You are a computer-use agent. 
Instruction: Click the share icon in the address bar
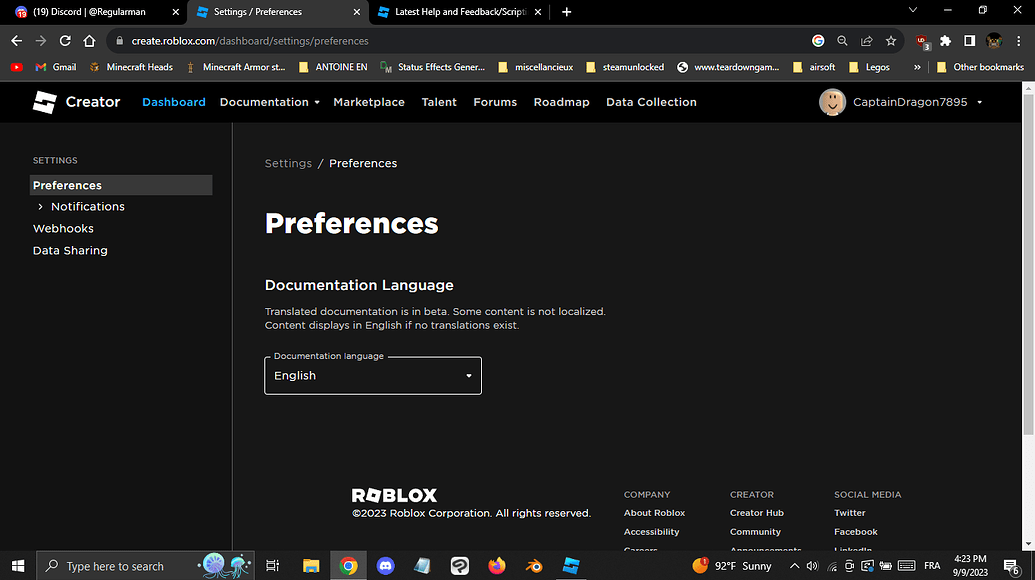pyautogui.click(x=866, y=43)
